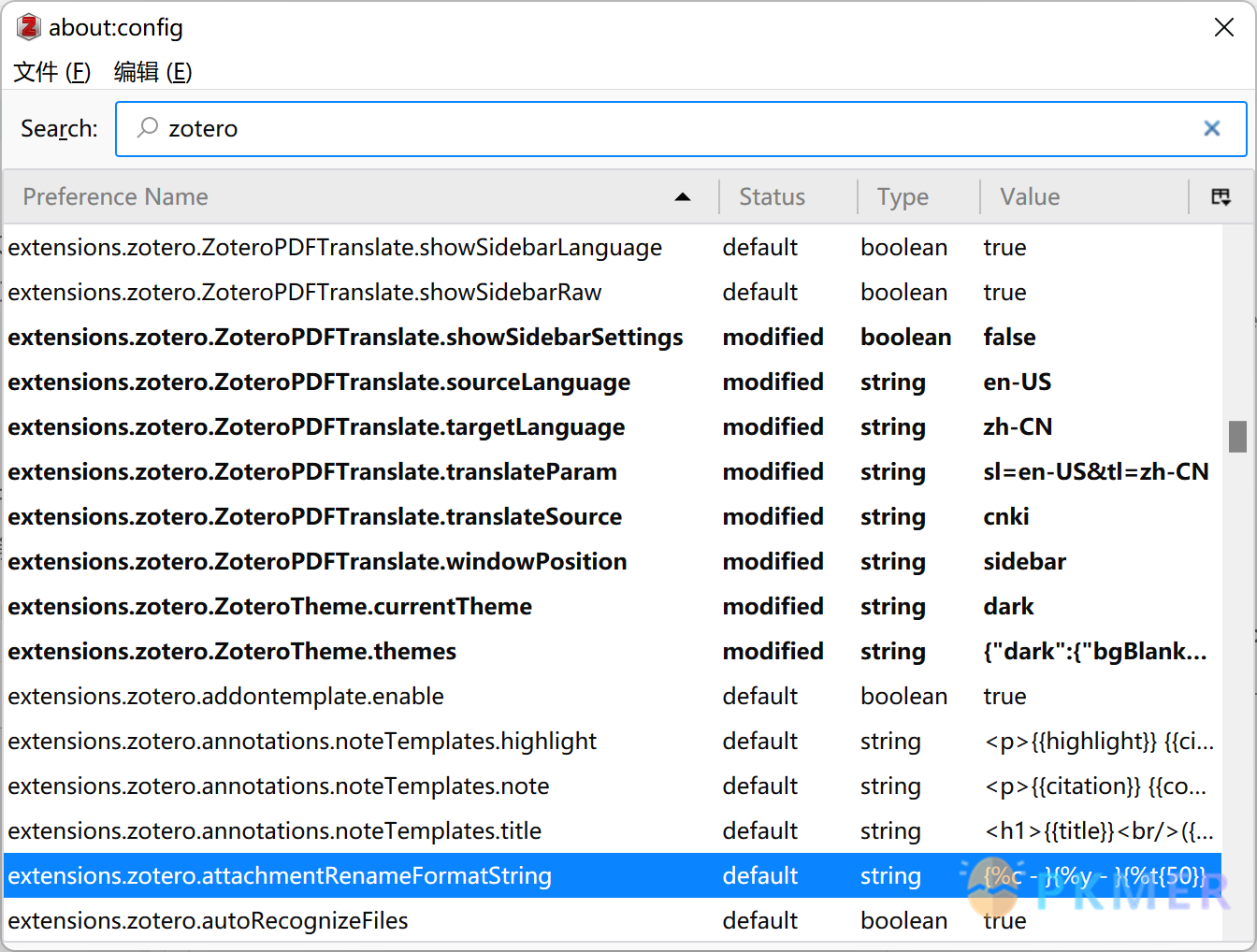Select ZoteroPDFTranslate.translateParam preference

pyautogui.click(x=613, y=471)
